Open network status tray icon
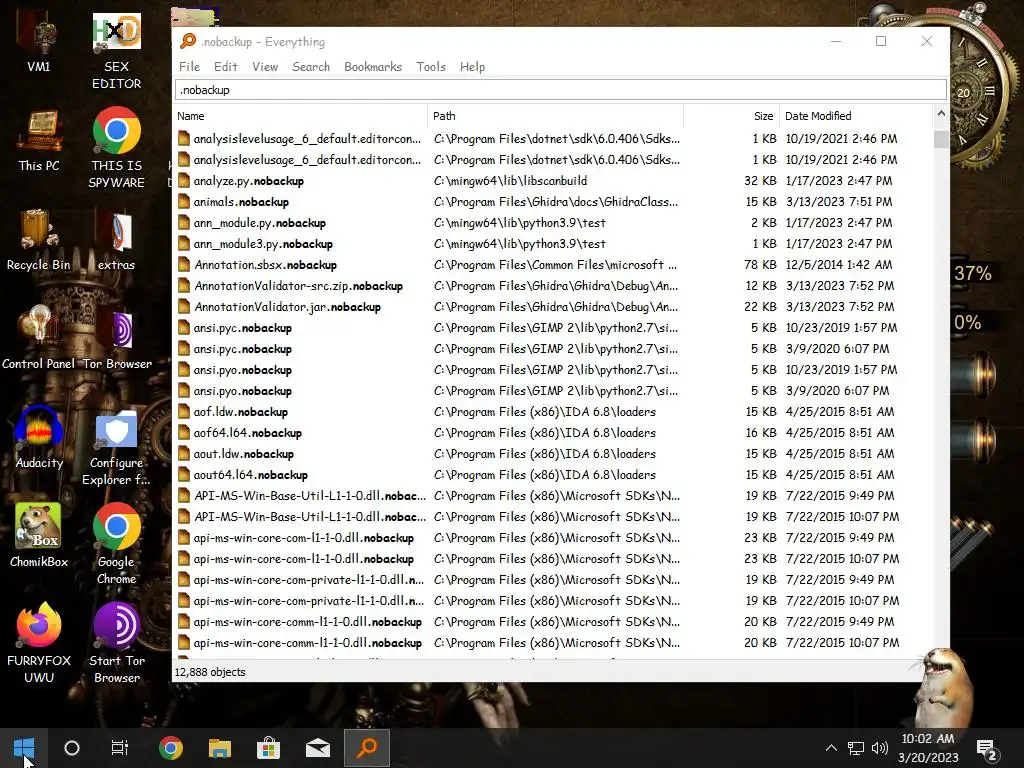1024x768 pixels. (856, 748)
